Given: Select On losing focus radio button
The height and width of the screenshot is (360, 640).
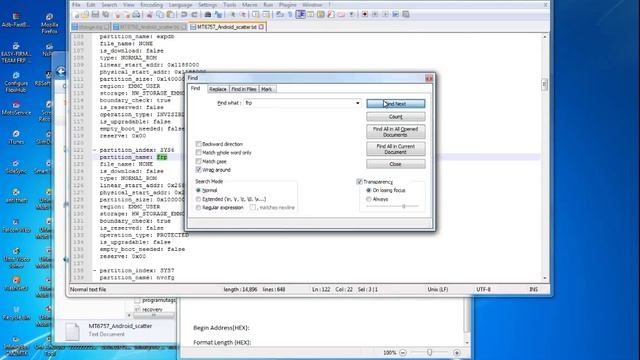Looking at the screenshot, I should 369,190.
